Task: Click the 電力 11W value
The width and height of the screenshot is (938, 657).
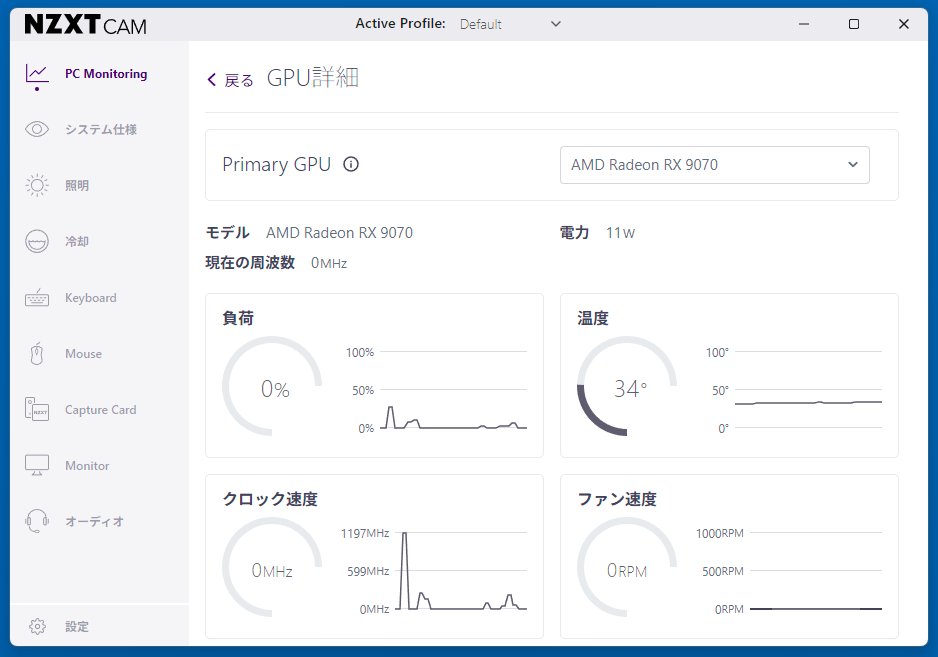Action: click(x=620, y=232)
